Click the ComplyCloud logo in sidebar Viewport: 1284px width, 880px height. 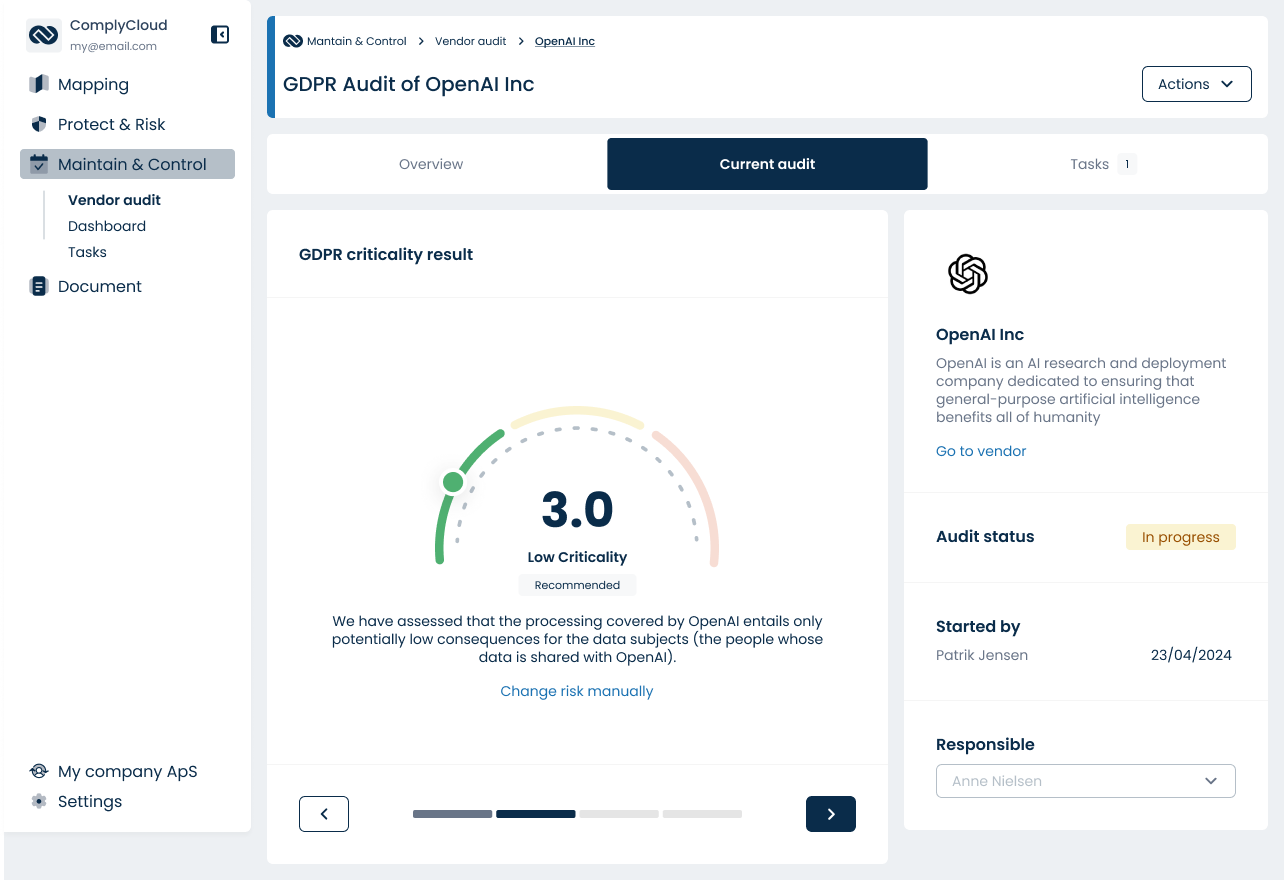43,35
